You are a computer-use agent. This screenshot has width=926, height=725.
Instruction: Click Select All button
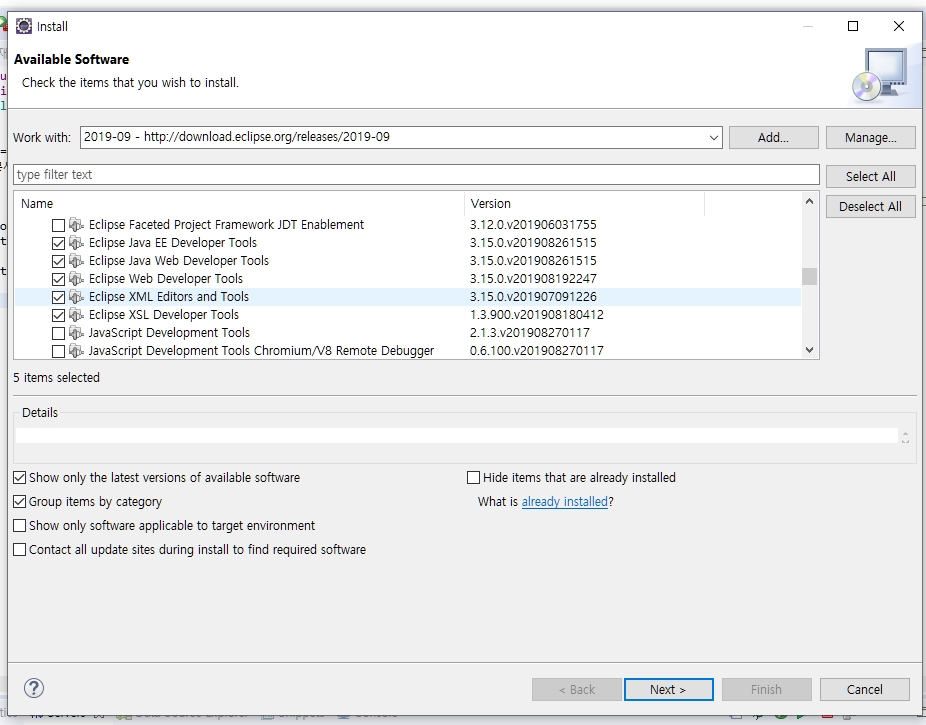click(870, 177)
